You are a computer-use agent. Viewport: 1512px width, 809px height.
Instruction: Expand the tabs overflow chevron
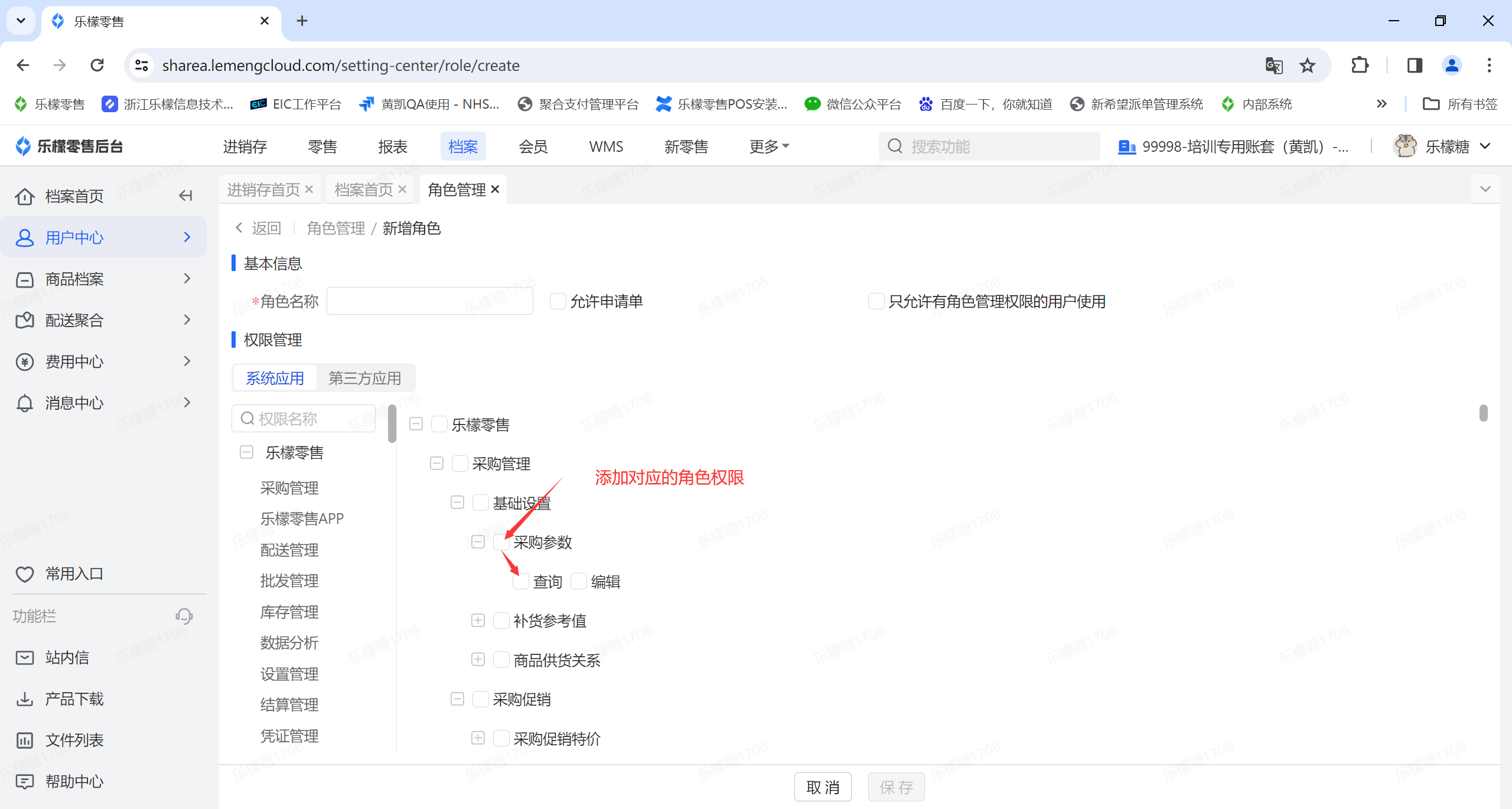1485,189
